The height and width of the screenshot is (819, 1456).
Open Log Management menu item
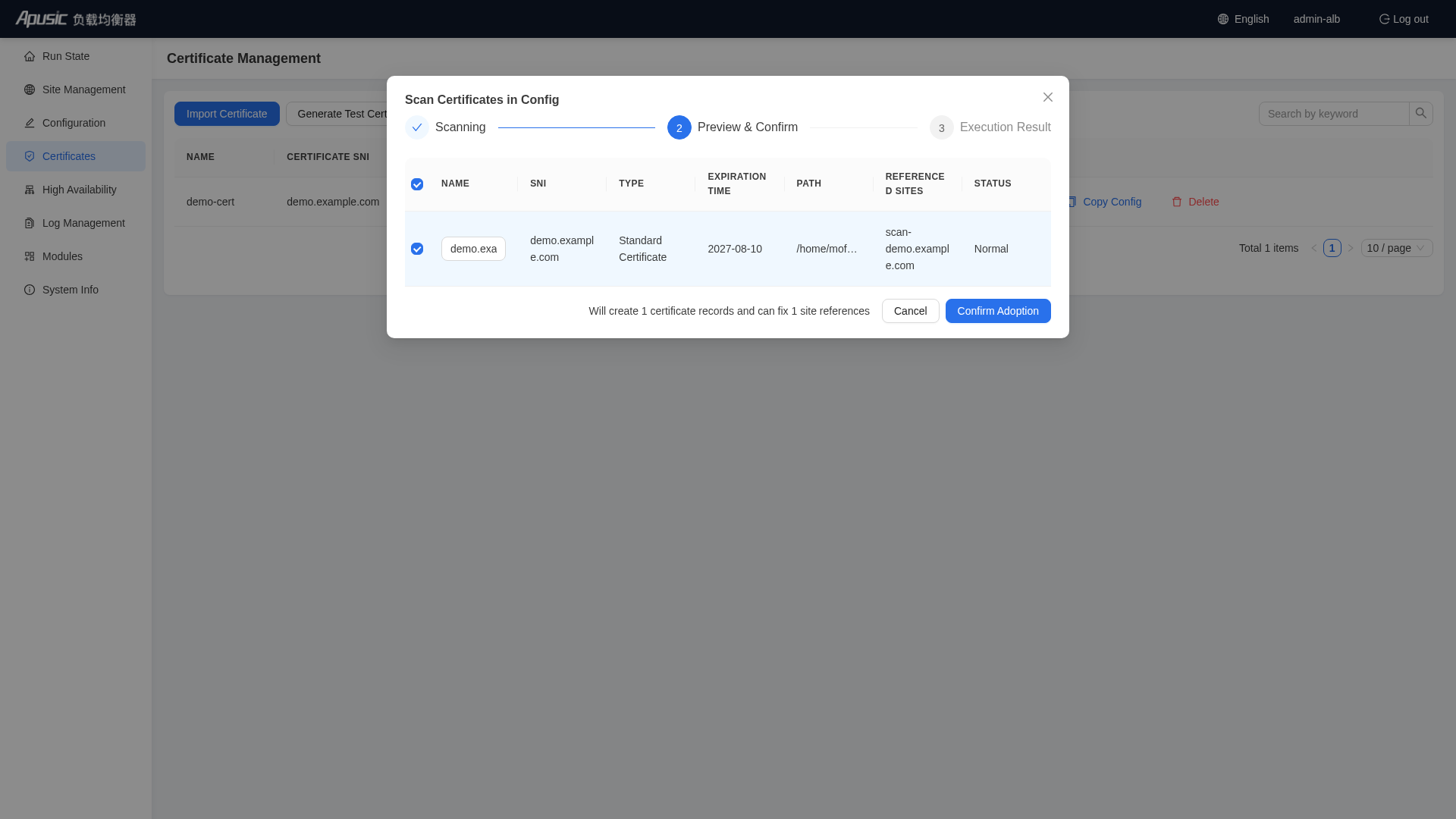coord(76,223)
